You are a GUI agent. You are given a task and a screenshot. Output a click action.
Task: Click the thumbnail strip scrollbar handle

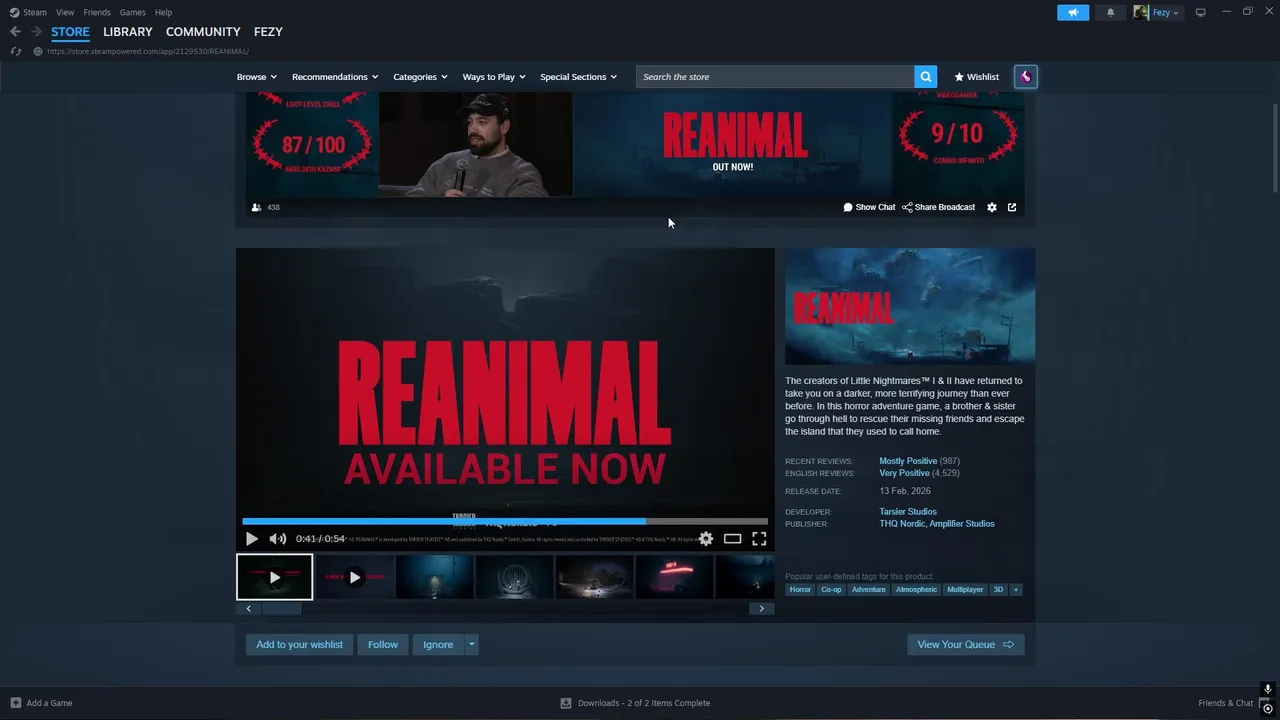(281, 609)
